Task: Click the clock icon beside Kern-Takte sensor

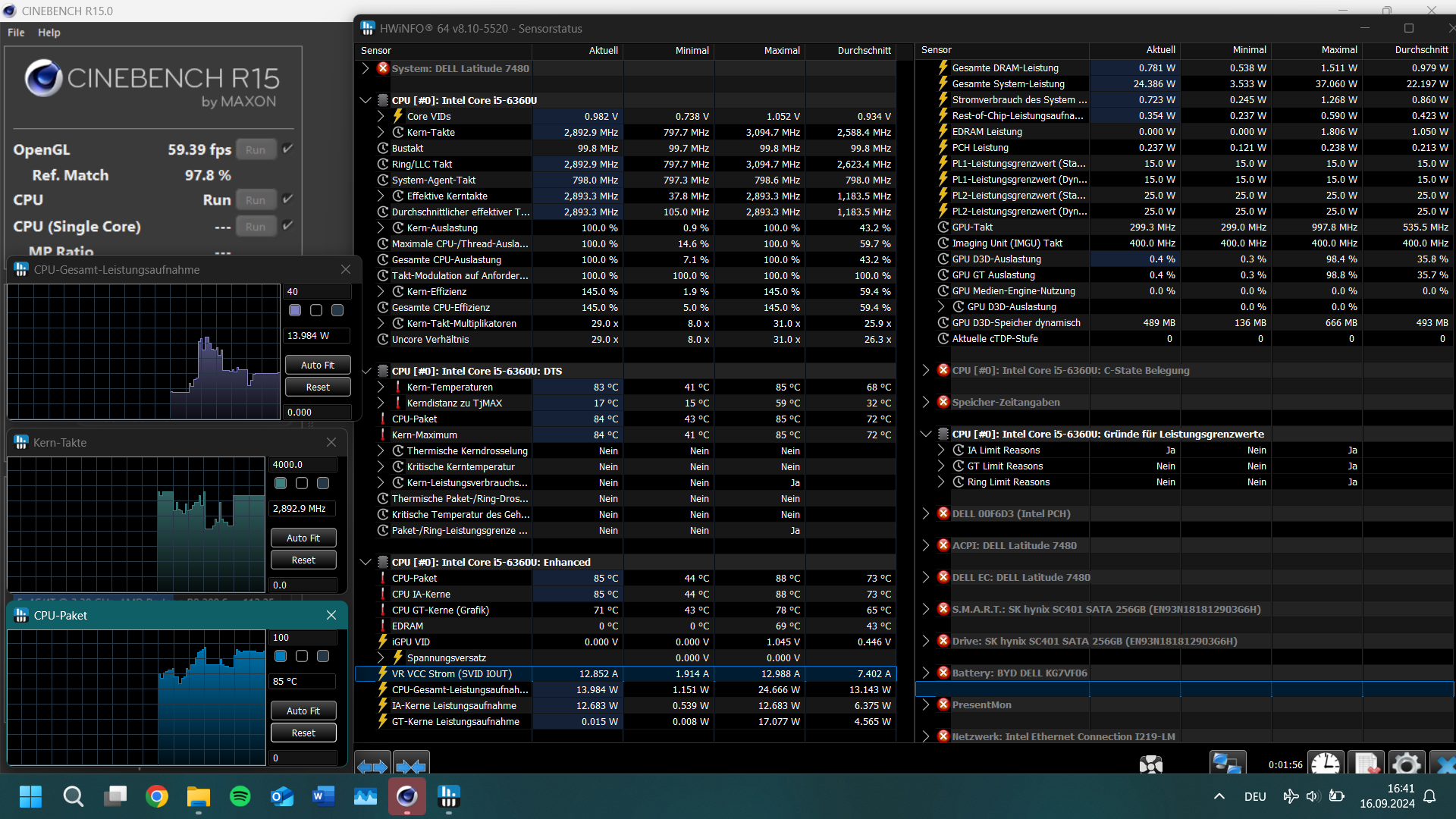Action: click(397, 132)
